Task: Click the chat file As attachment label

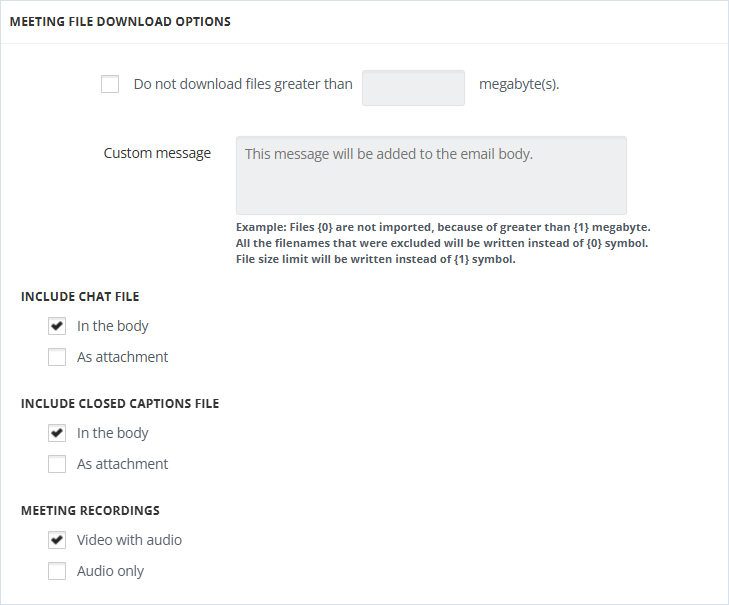Action: (122, 357)
